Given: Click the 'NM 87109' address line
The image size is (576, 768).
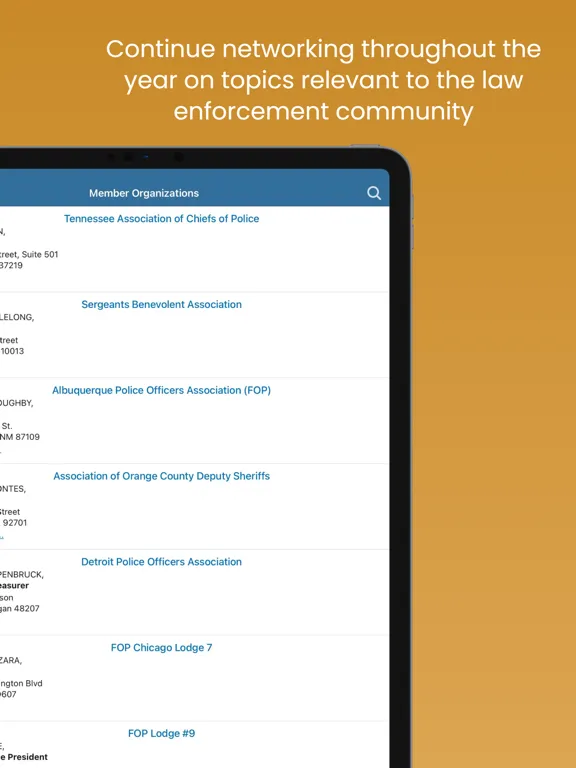Looking at the screenshot, I should [x=20, y=436].
